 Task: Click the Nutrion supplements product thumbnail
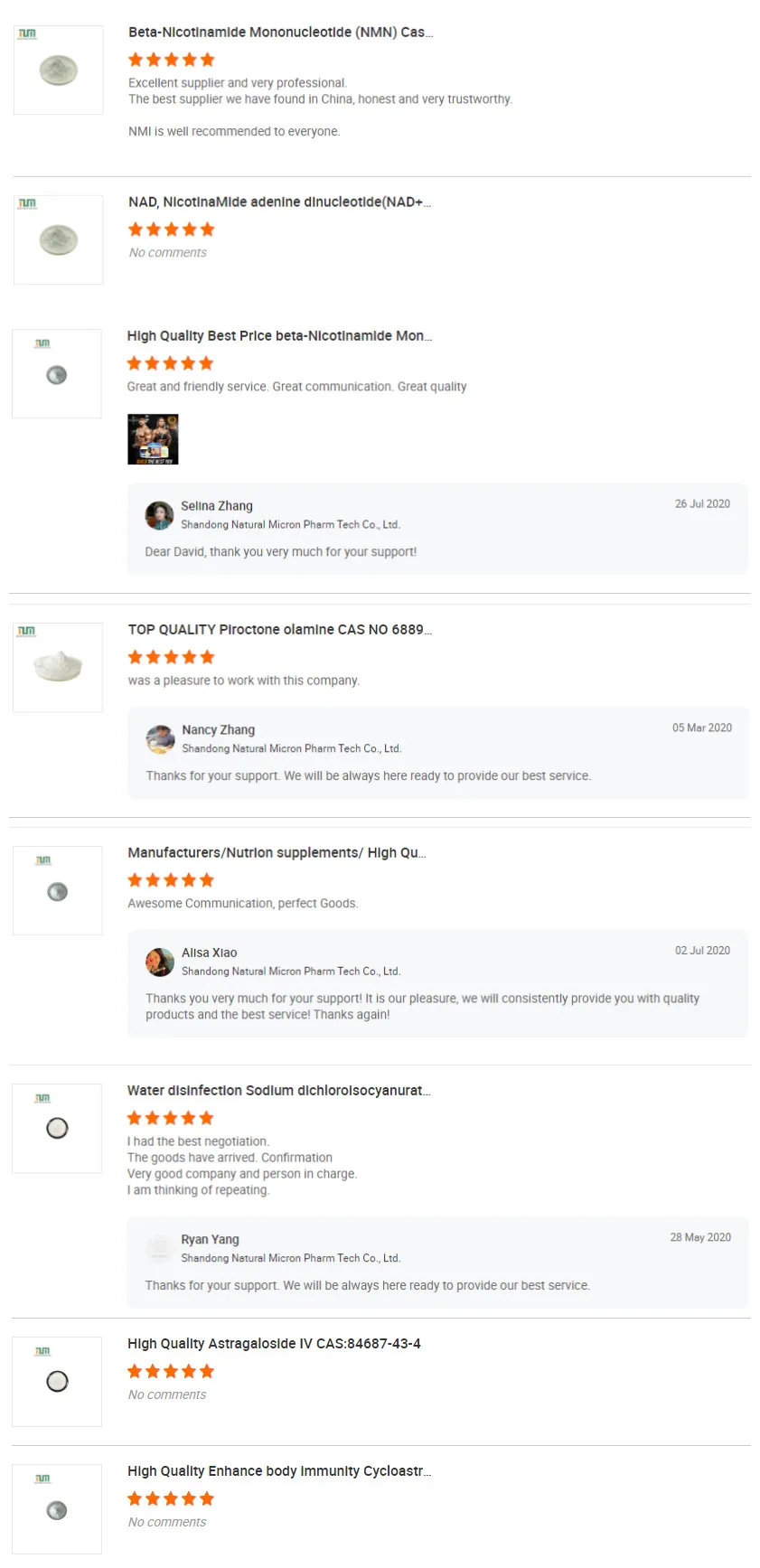click(57, 890)
